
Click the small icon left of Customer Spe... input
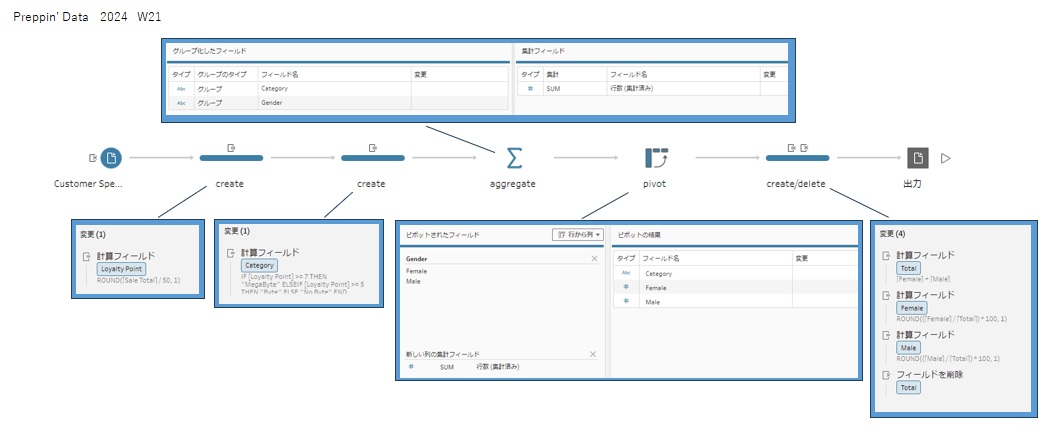coord(93,158)
